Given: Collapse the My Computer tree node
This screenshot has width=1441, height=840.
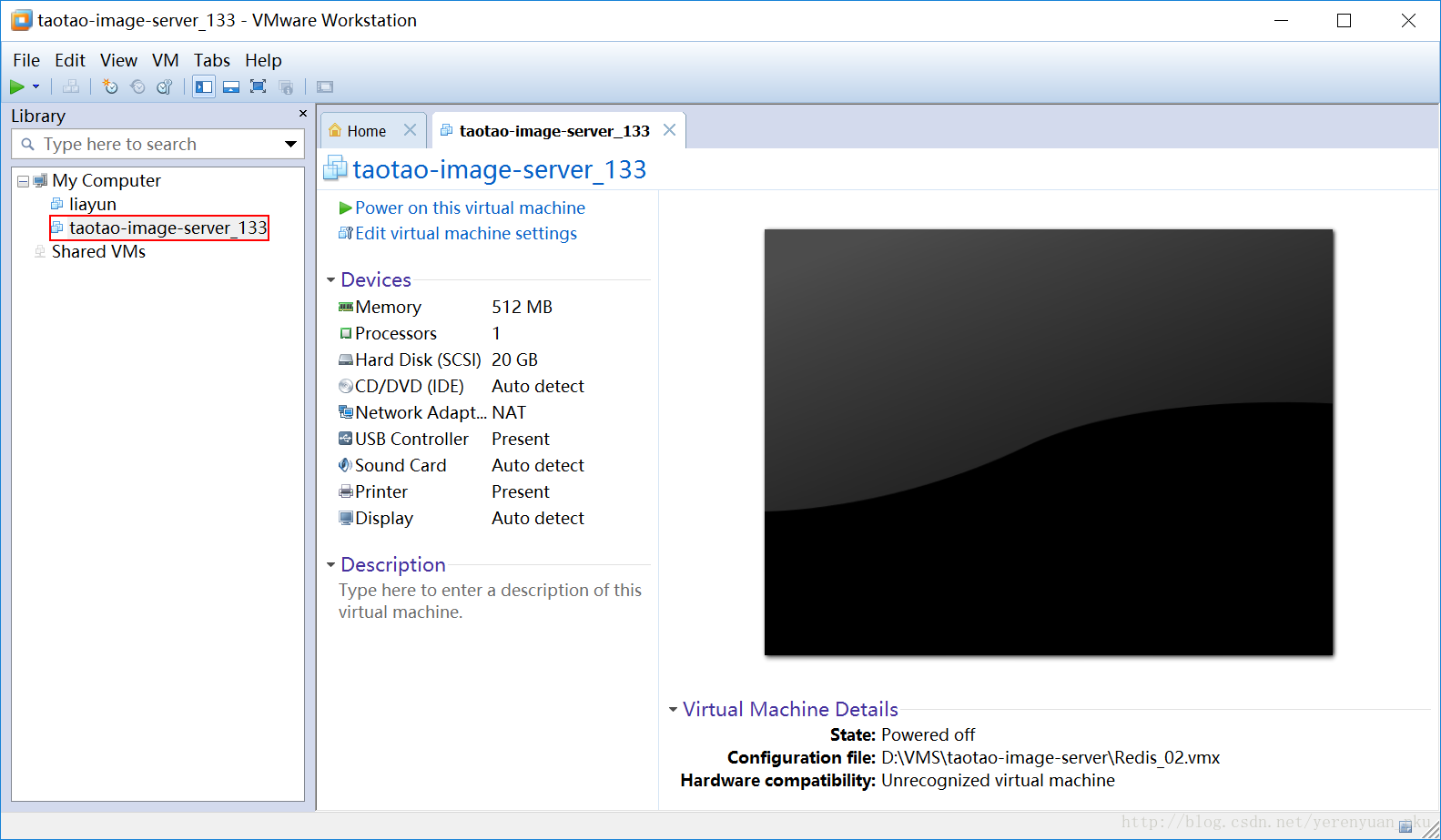Looking at the screenshot, I should coord(23,181).
